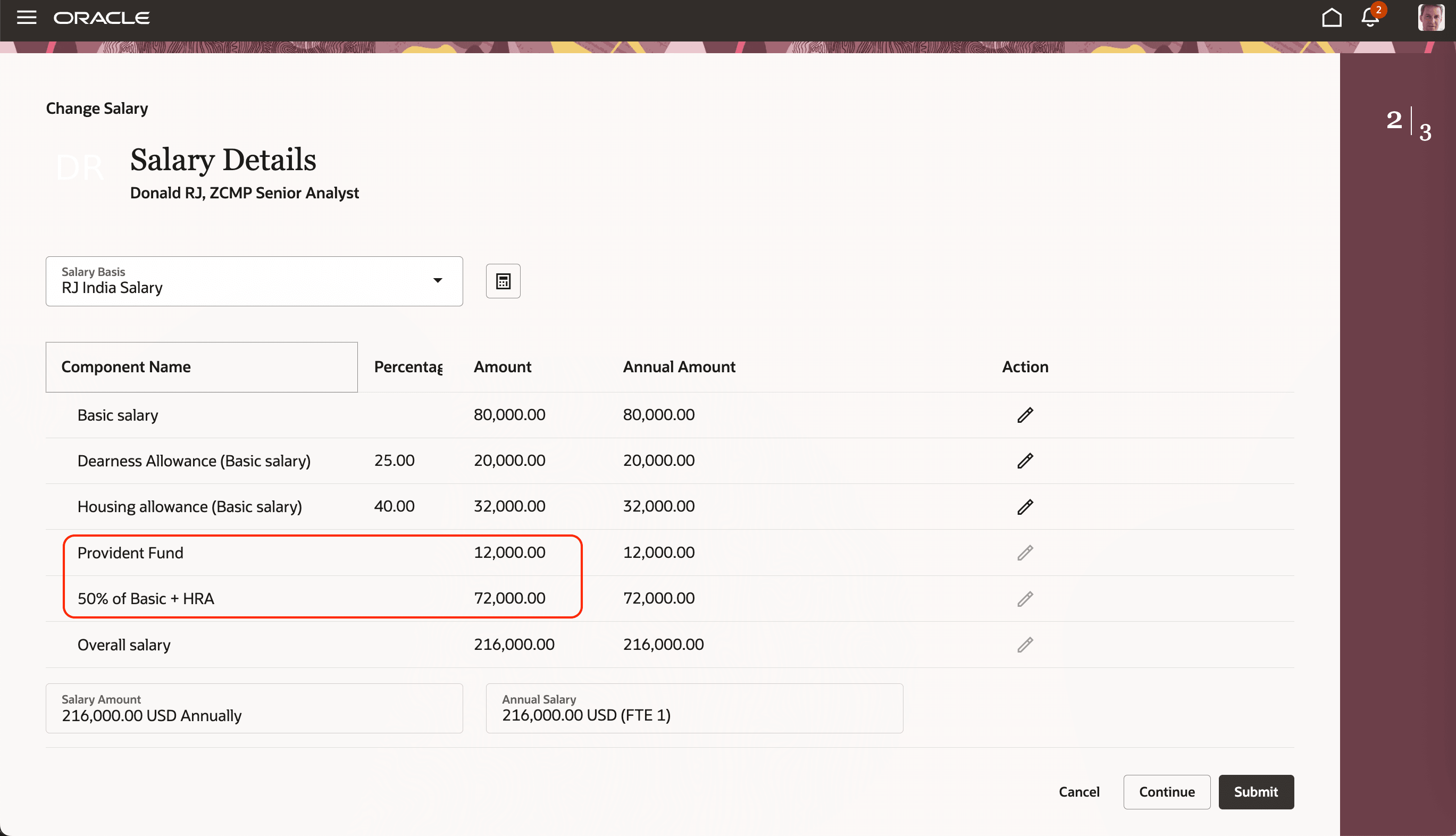This screenshot has height=836, width=1456.
Task: Edit the Dearness Allowance component
Action: point(1025,461)
